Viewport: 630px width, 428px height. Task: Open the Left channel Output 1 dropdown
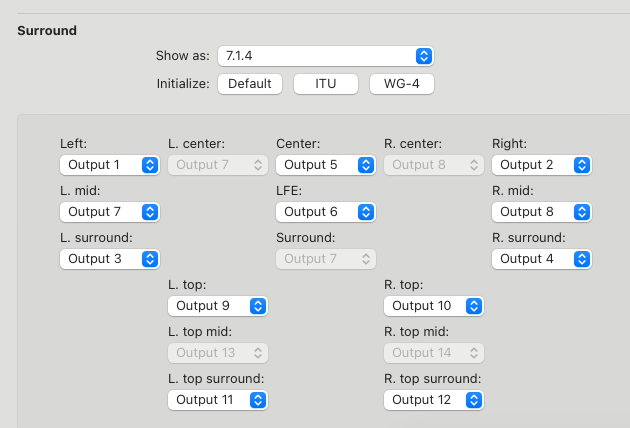(110, 165)
